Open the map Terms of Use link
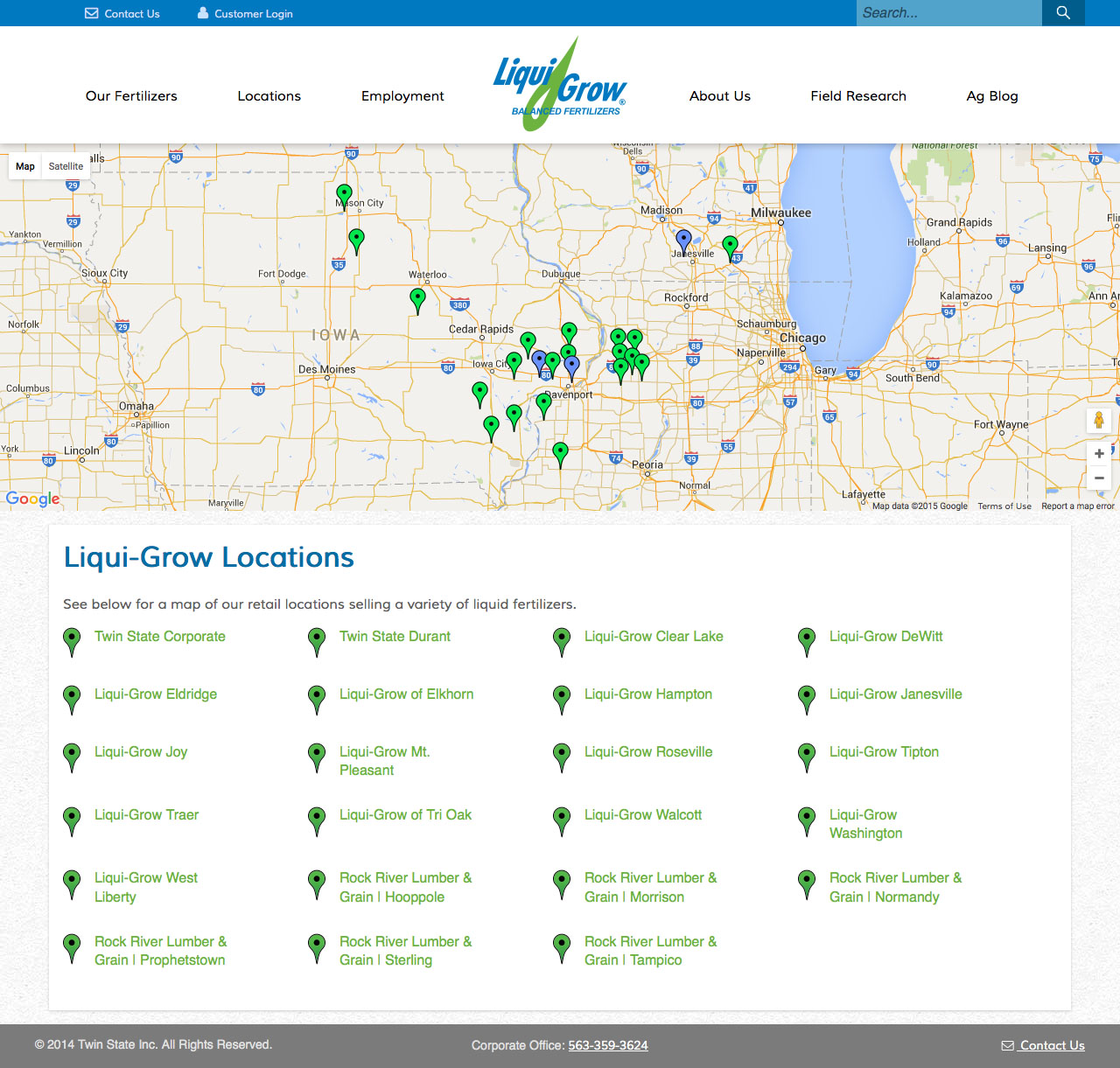Image resolution: width=1120 pixels, height=1068 pixels. click(x=1004, y=506)
